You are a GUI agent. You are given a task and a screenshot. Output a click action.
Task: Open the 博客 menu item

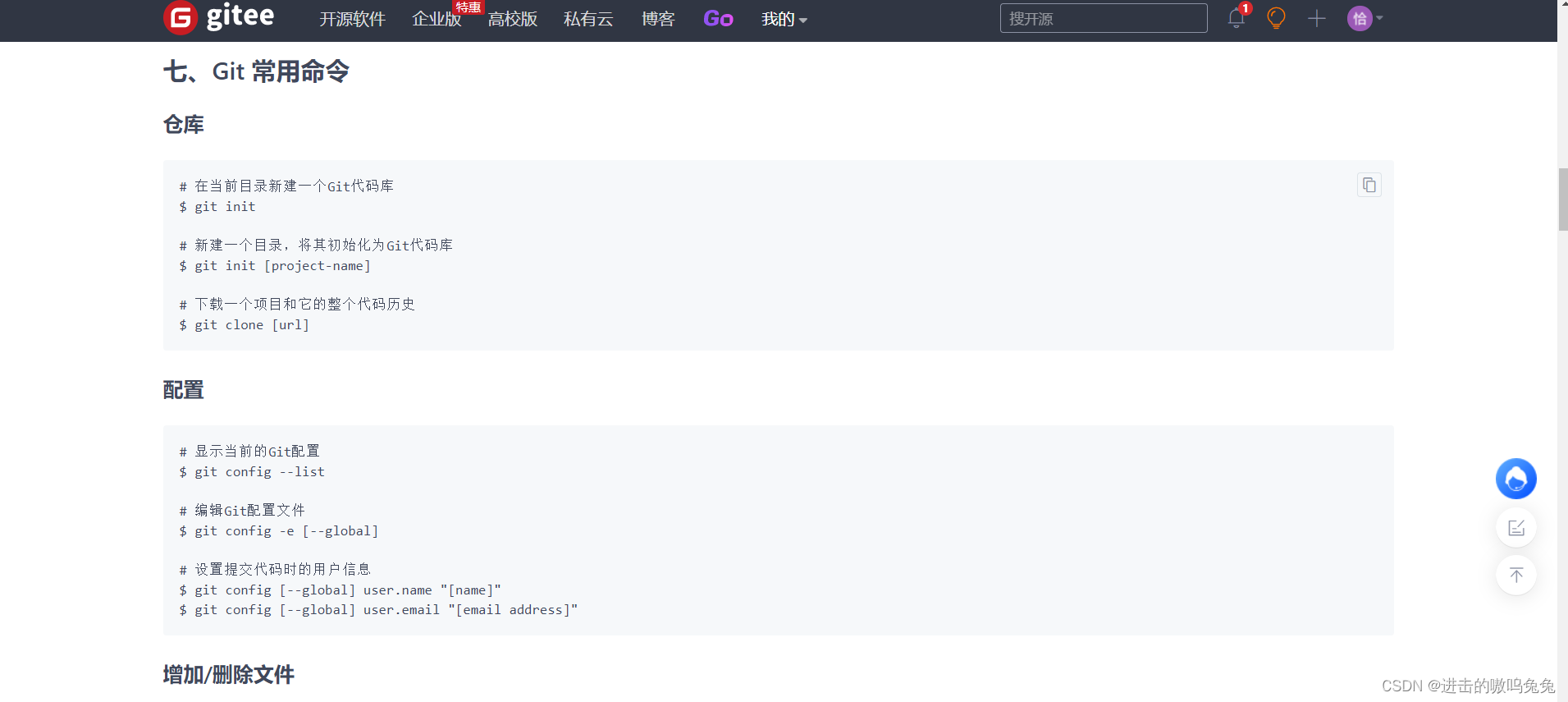658,19
